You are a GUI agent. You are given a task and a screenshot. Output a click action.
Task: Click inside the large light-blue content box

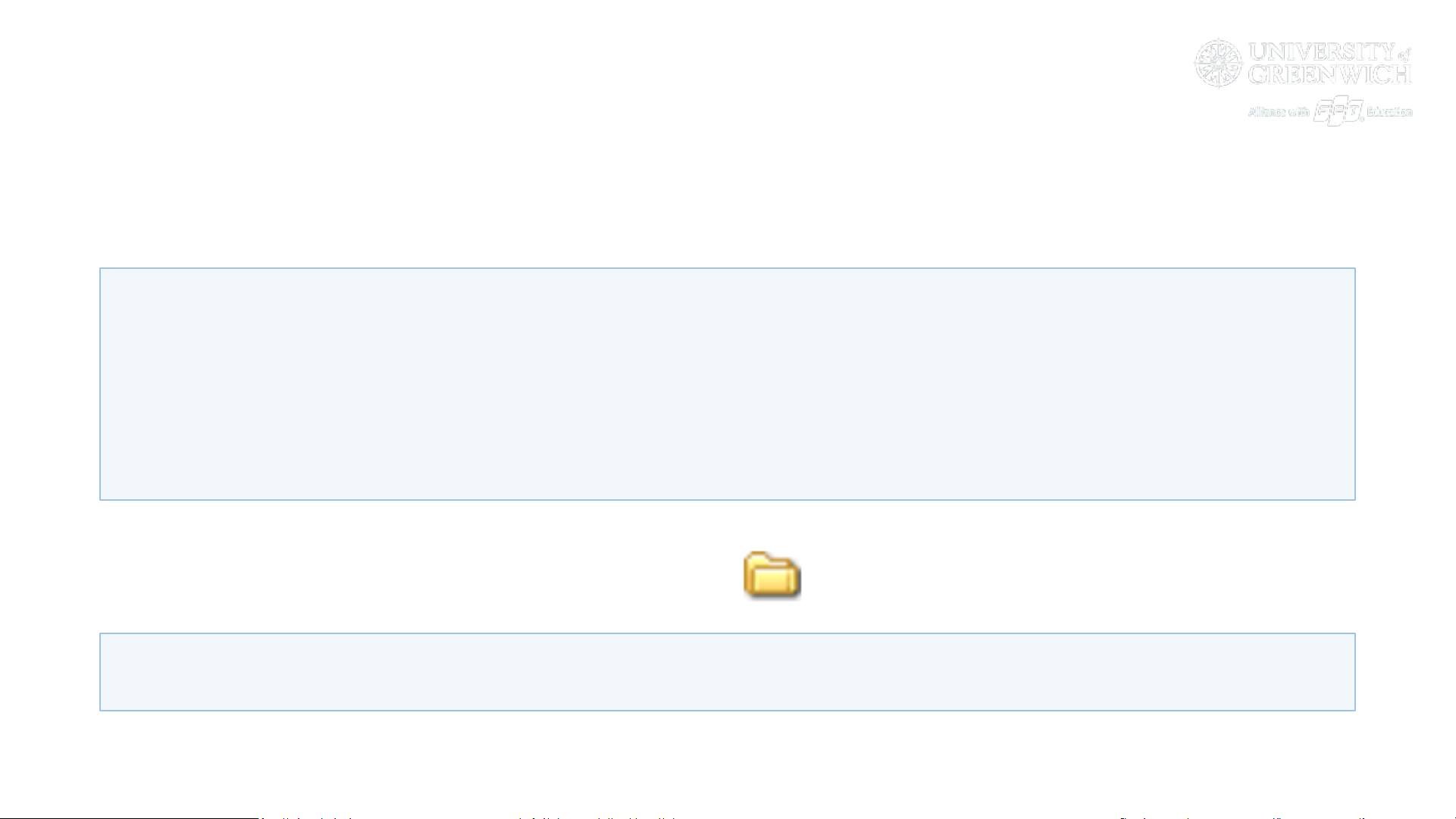click(x=728, y=384)
